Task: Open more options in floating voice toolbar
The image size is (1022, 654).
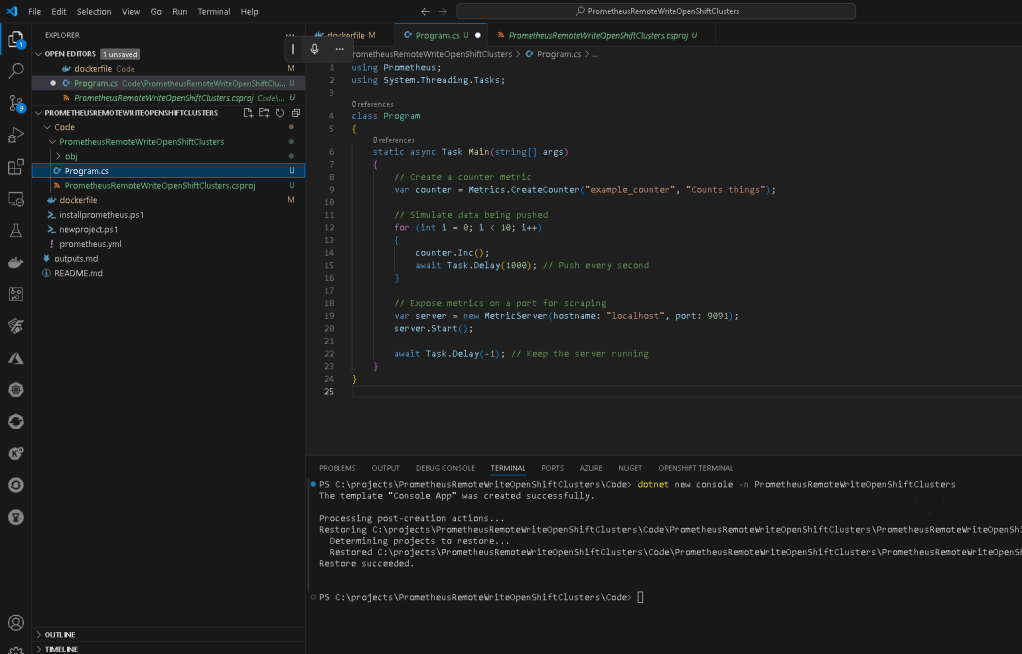Action: point(340,49)
